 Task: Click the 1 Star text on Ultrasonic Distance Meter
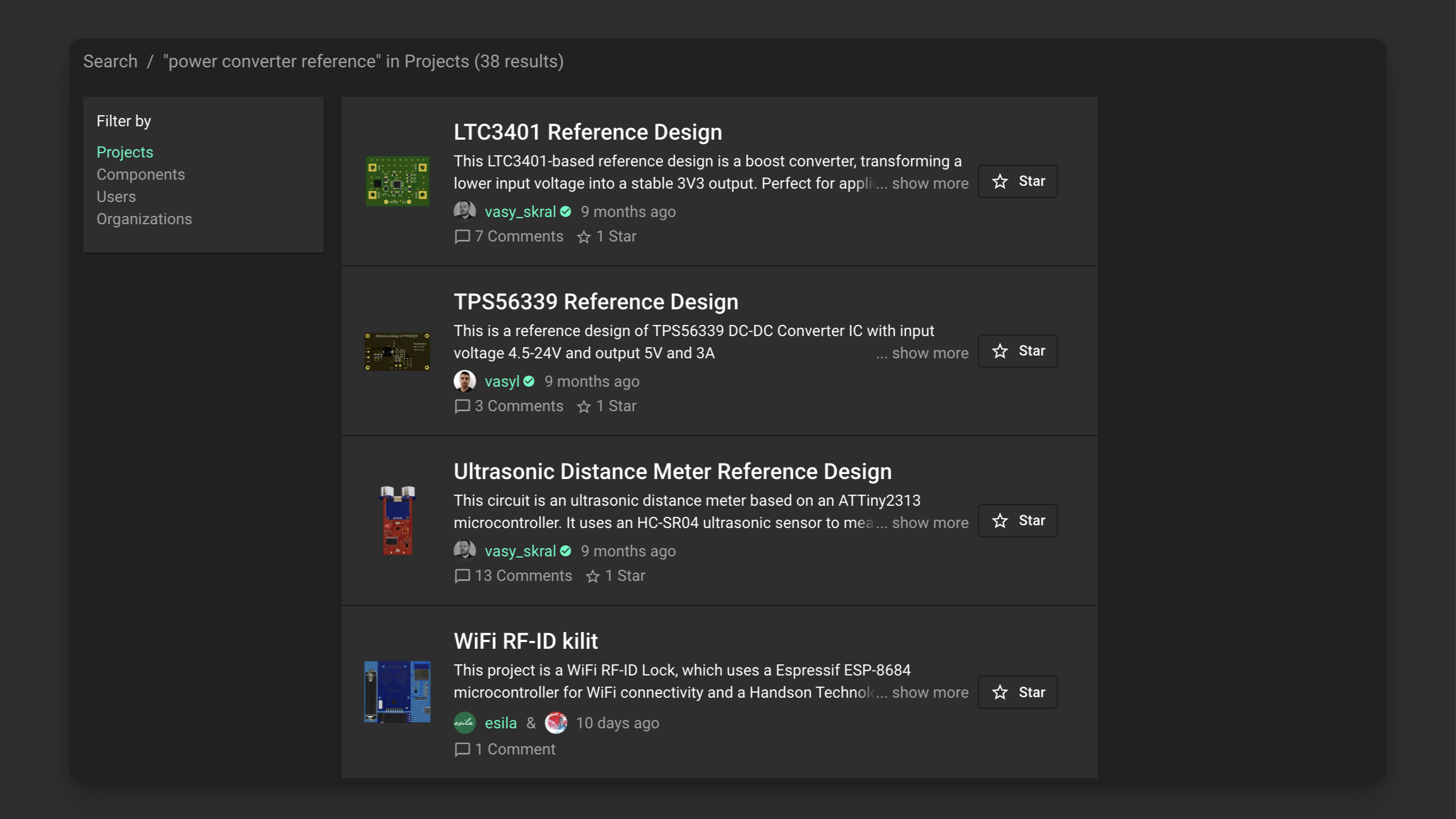[625, 575]
